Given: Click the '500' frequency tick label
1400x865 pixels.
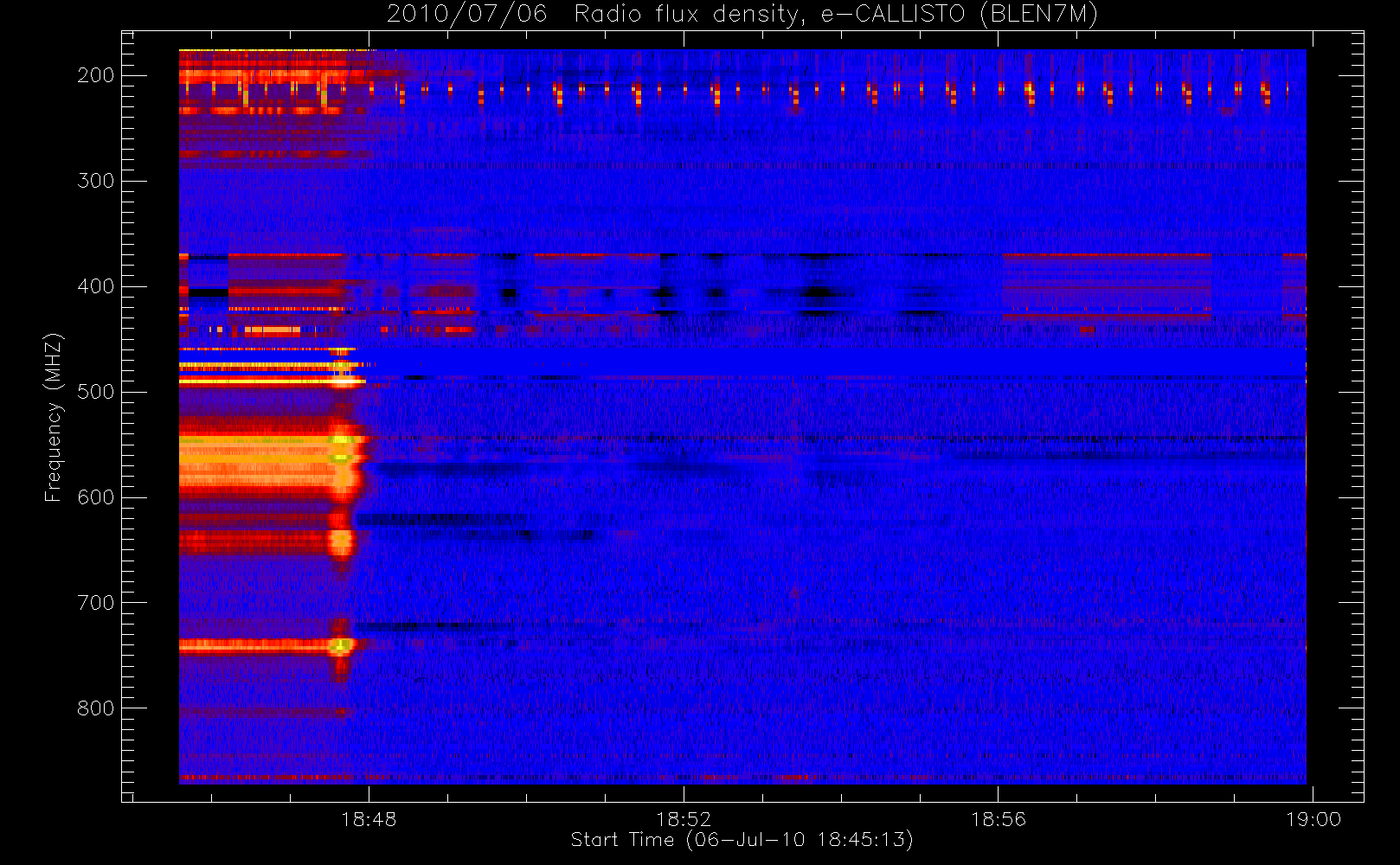Looking at the screenshot, I should 95,392.
